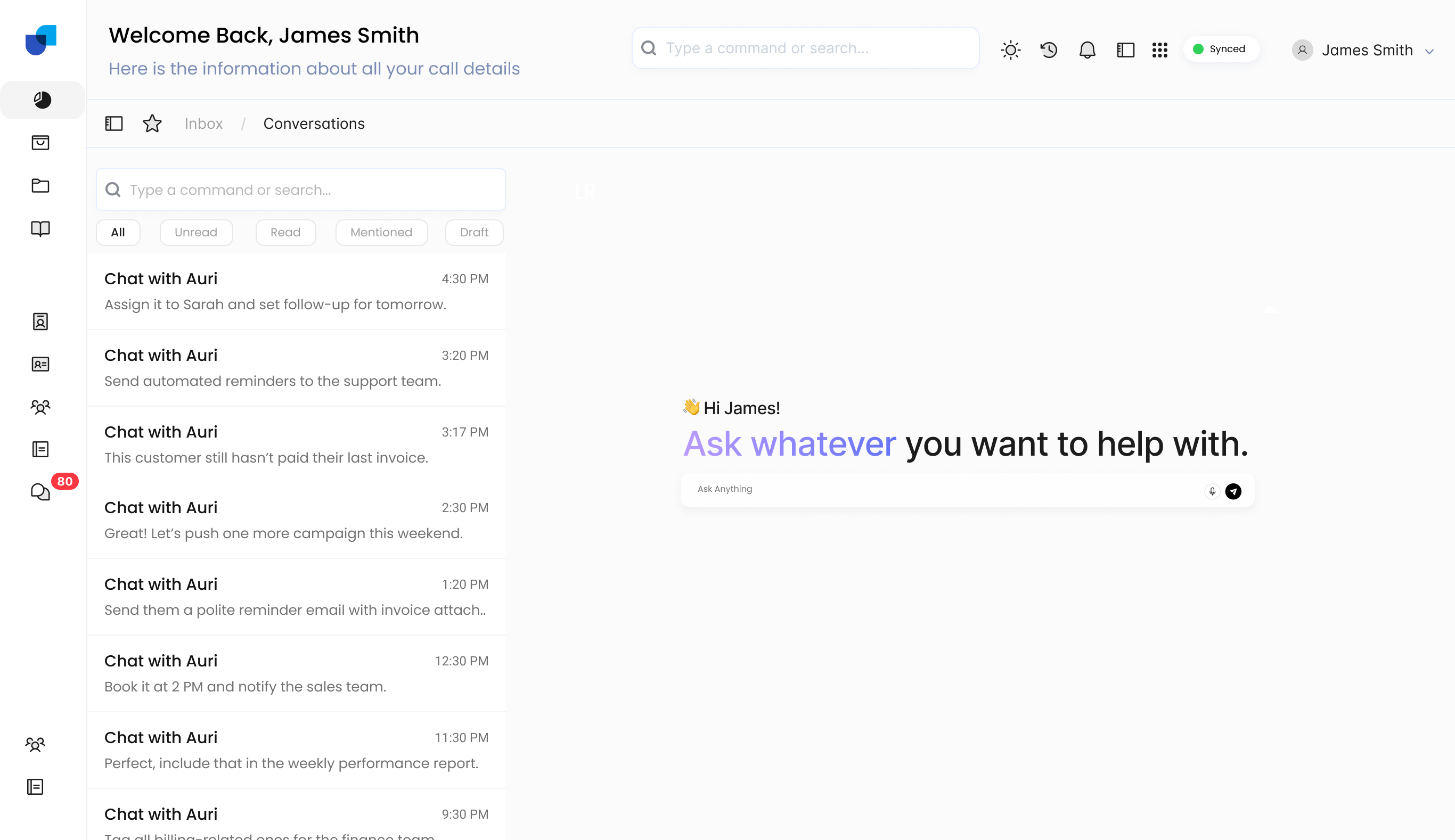Viewport: 1455px width, 840px height.
Task: Click the Inbox breadcrumb link
Action: [x=203, y=123]
